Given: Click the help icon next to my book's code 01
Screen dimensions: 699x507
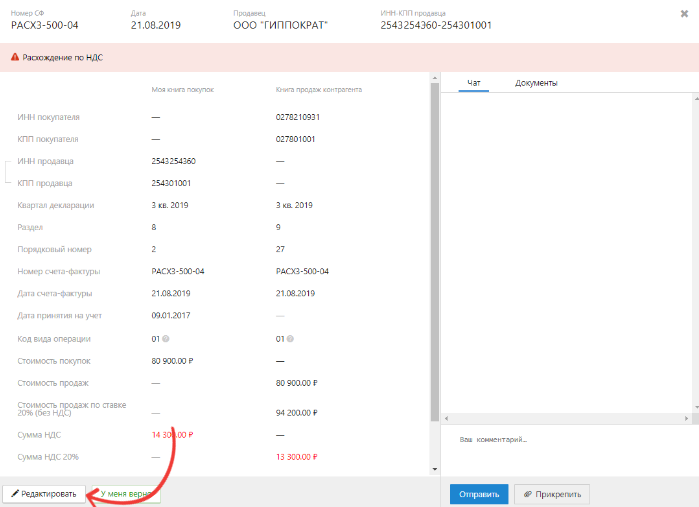Looking at the screenshot, I should coord(166,339).
